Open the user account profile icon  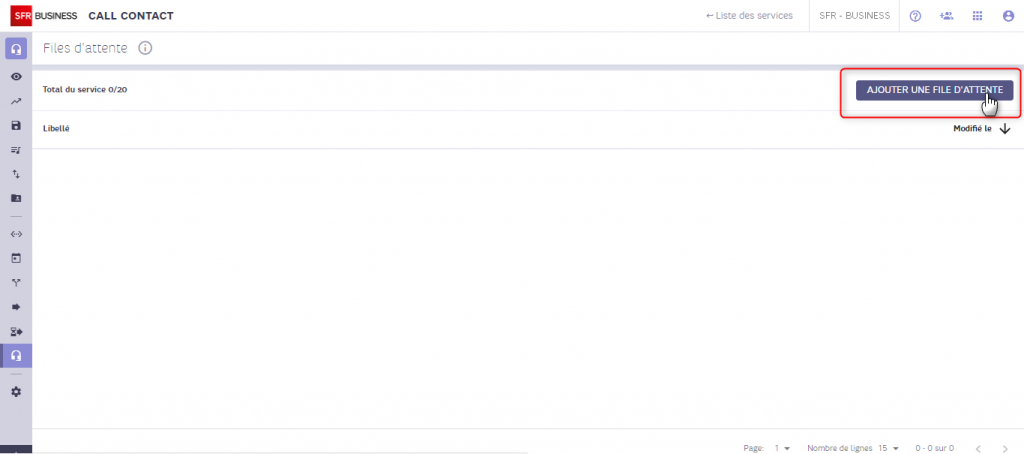[1008, 16]
